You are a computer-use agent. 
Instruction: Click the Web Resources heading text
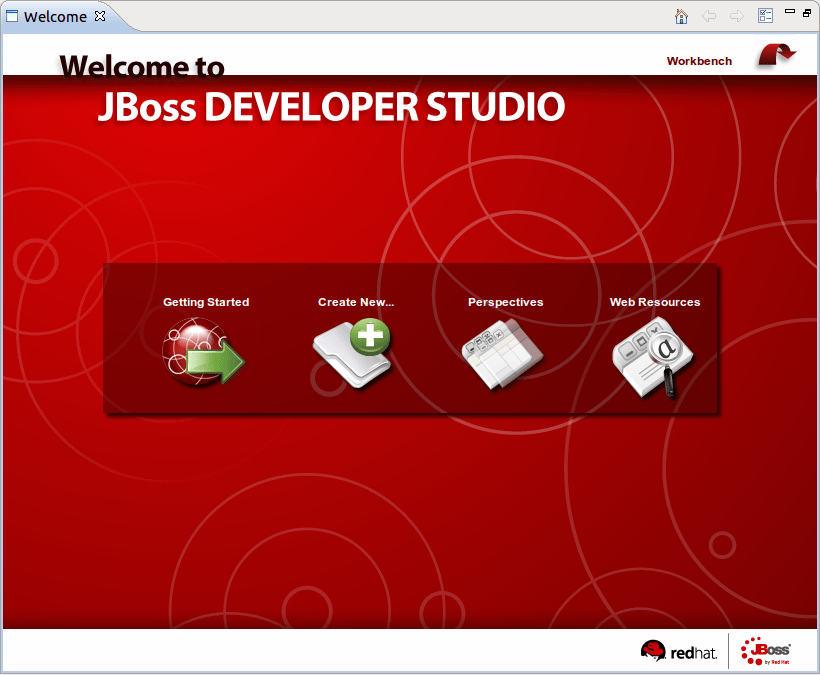point(654,301)
